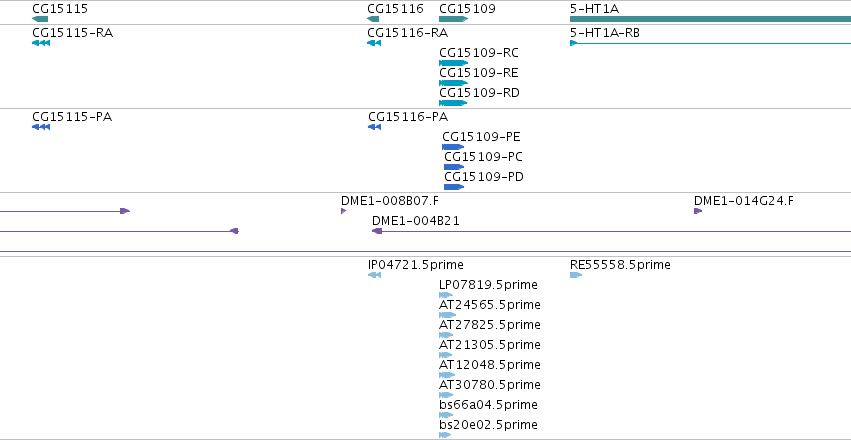The width and height of the screenshot is (851, 440).
Task: Click the LP07819.5prime label text
Action: [x=488, y=285]
